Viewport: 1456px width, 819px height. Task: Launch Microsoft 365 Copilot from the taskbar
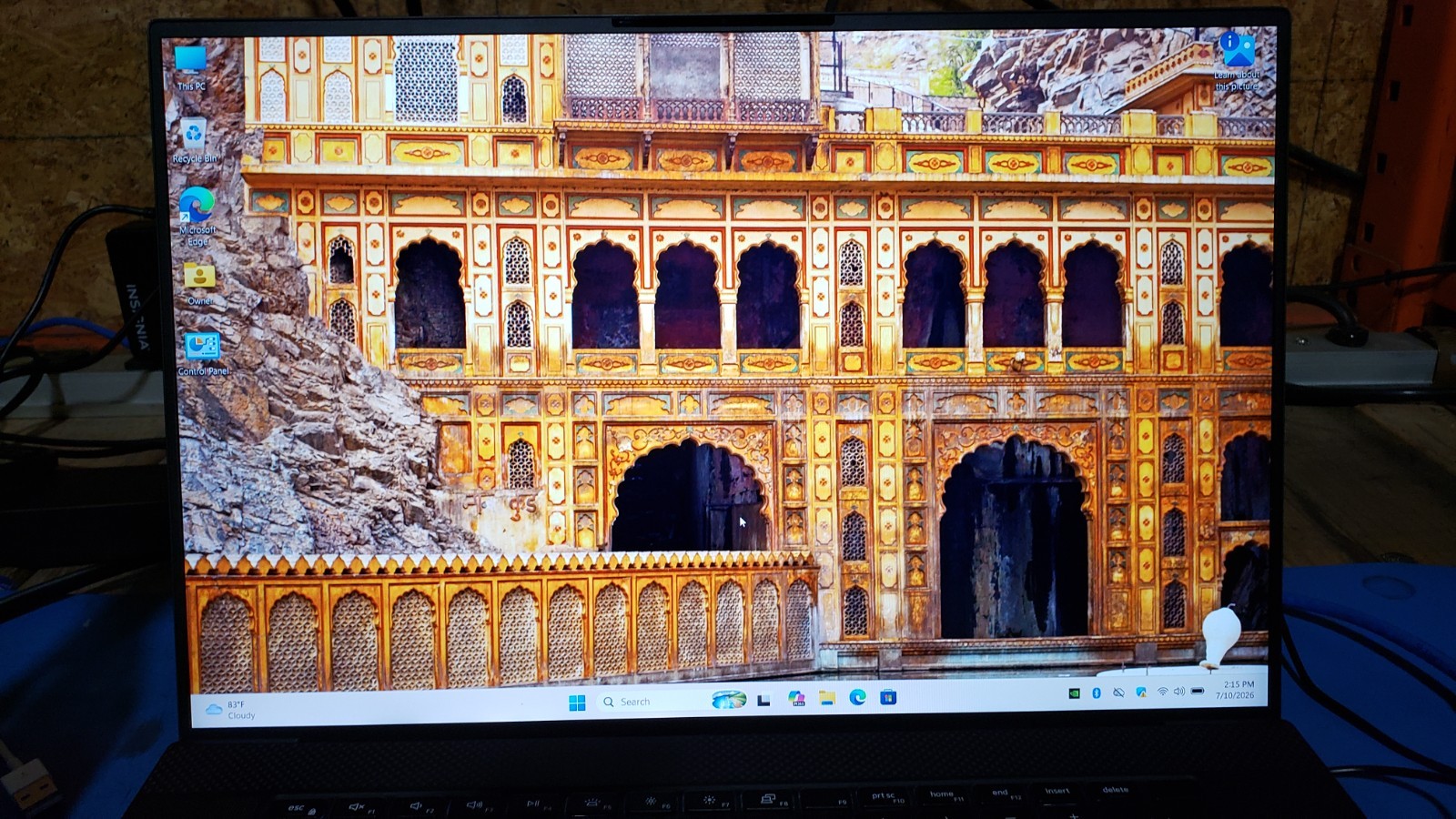click(x=796, y=698)
